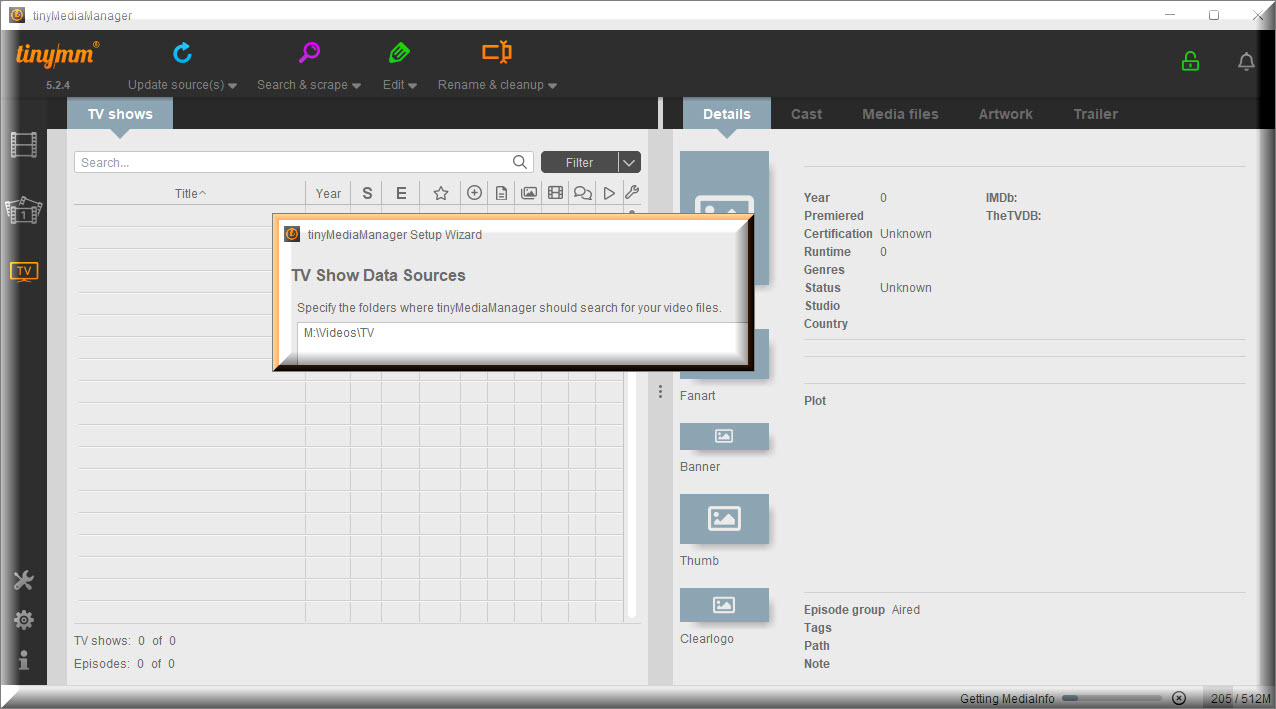Sort by the Title column header
This screenshot has width=1276, height=709.
point(190,194)
